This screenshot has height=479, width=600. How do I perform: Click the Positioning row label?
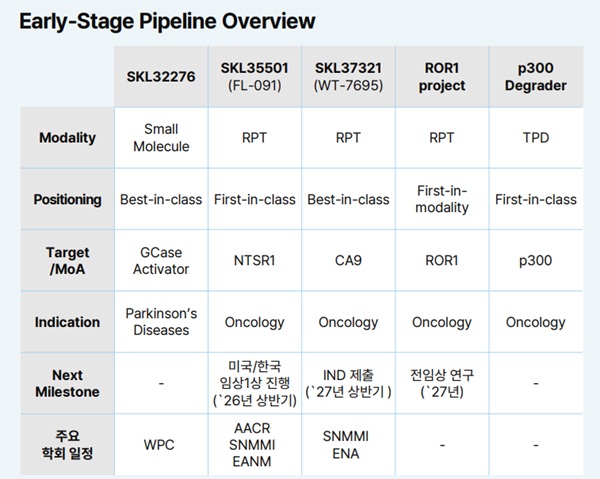click(67, 199)
